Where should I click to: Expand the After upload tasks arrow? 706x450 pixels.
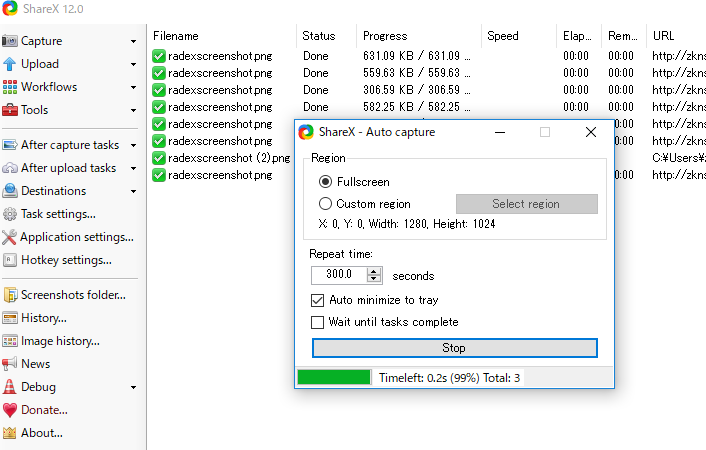pyautogui.click(x=133, y=168)
